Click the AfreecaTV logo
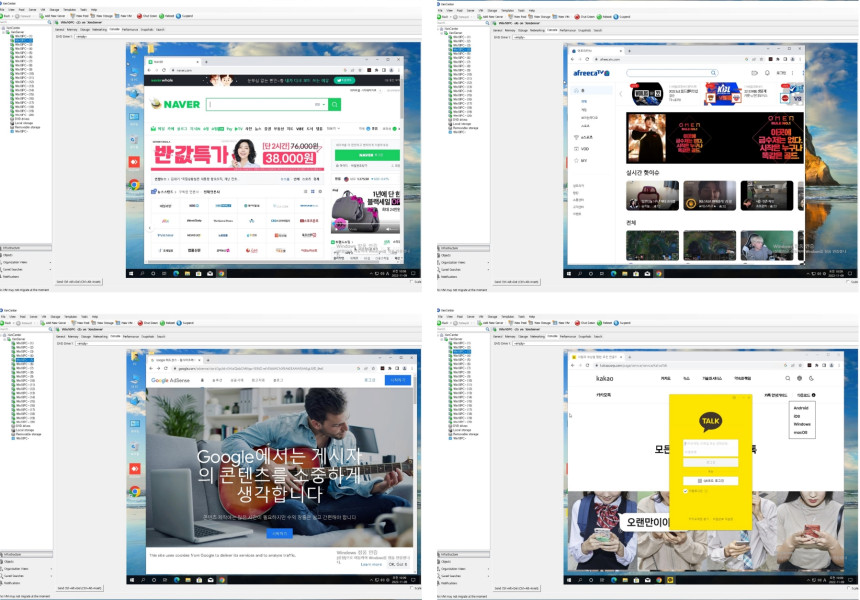This screenshot has height=600, width=860. click(x=591, y=73)
